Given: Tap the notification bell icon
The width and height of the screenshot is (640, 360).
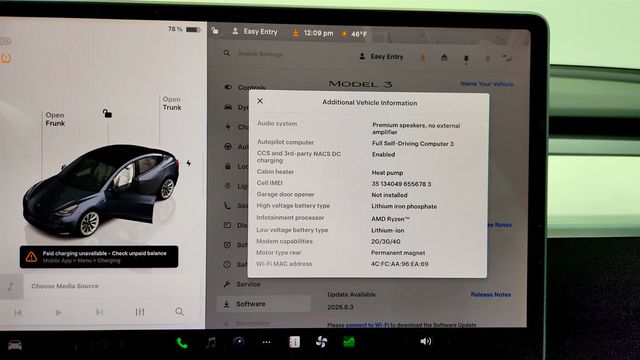Looking at the screenshot, I should 466,59.
